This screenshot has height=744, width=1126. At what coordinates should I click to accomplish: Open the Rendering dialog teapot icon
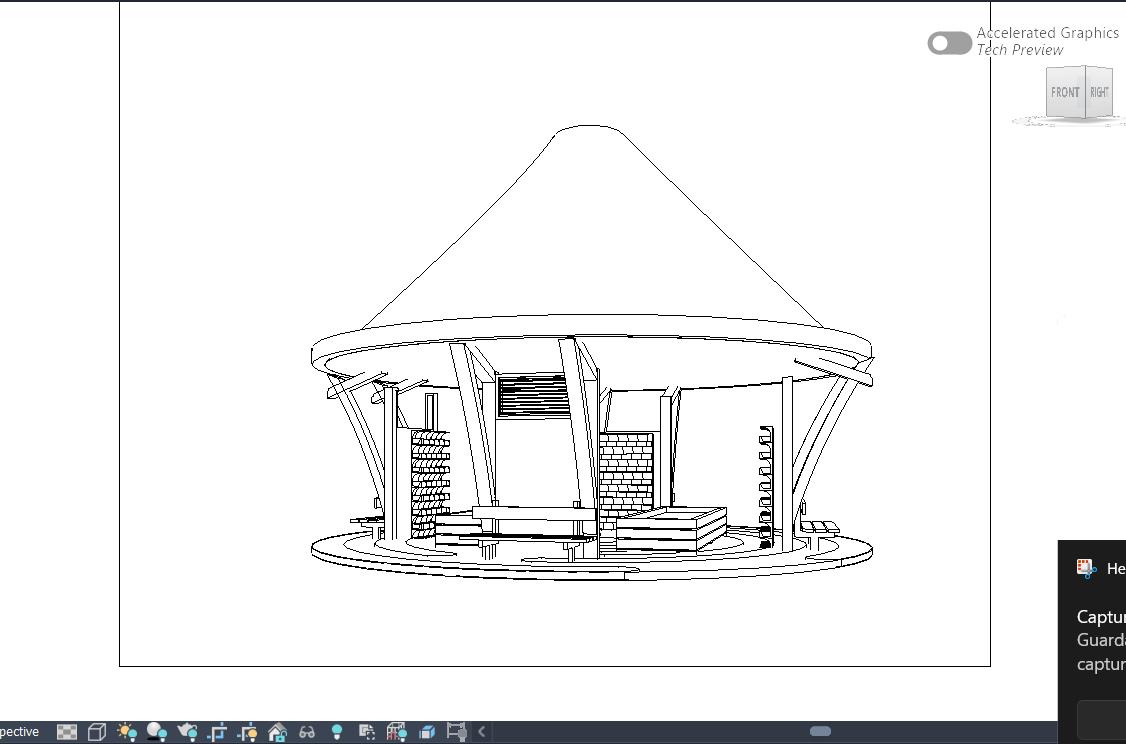point(187,732)
